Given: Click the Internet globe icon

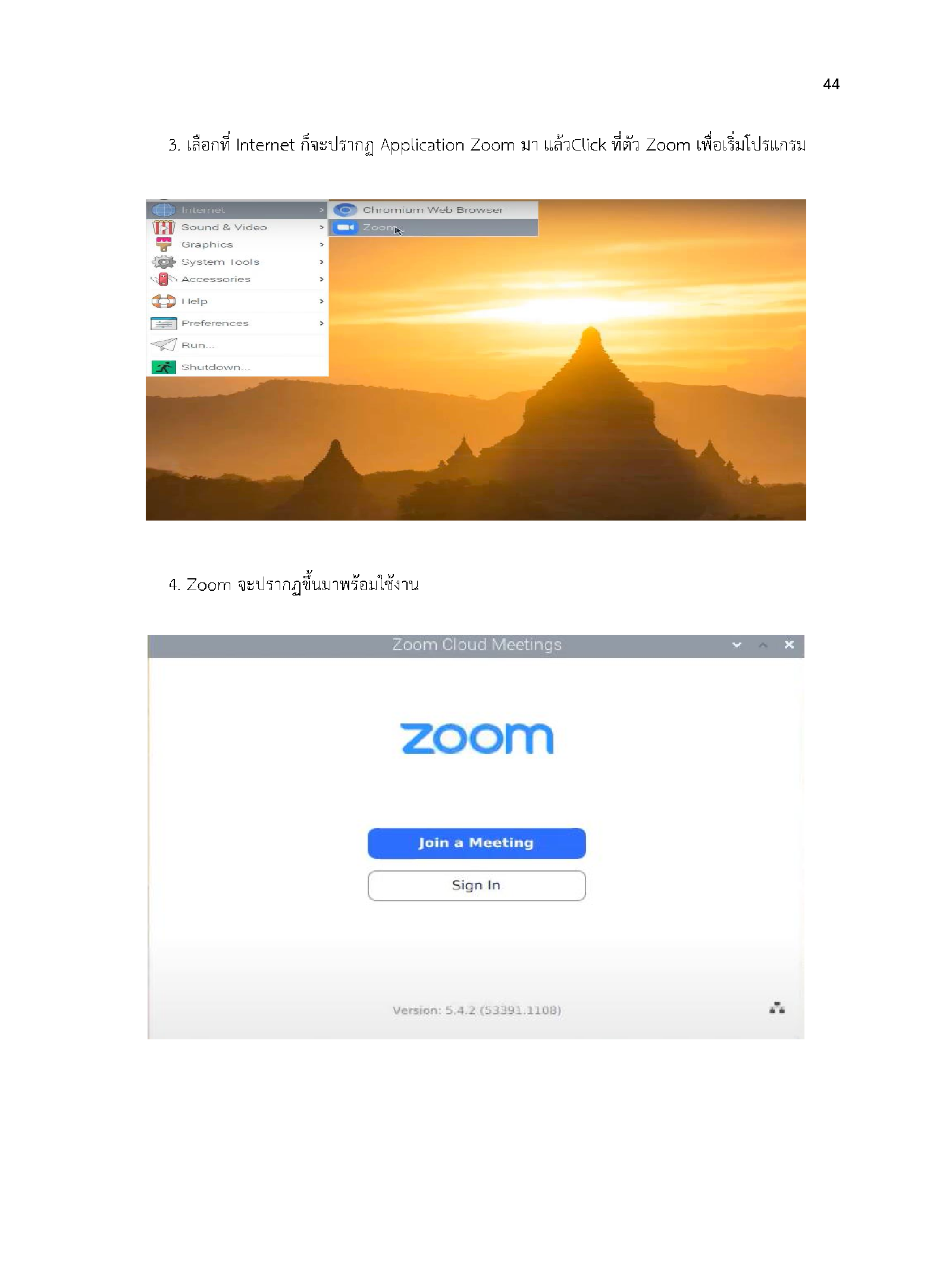Looking at the screenshot, I should (x=164, y=210).
